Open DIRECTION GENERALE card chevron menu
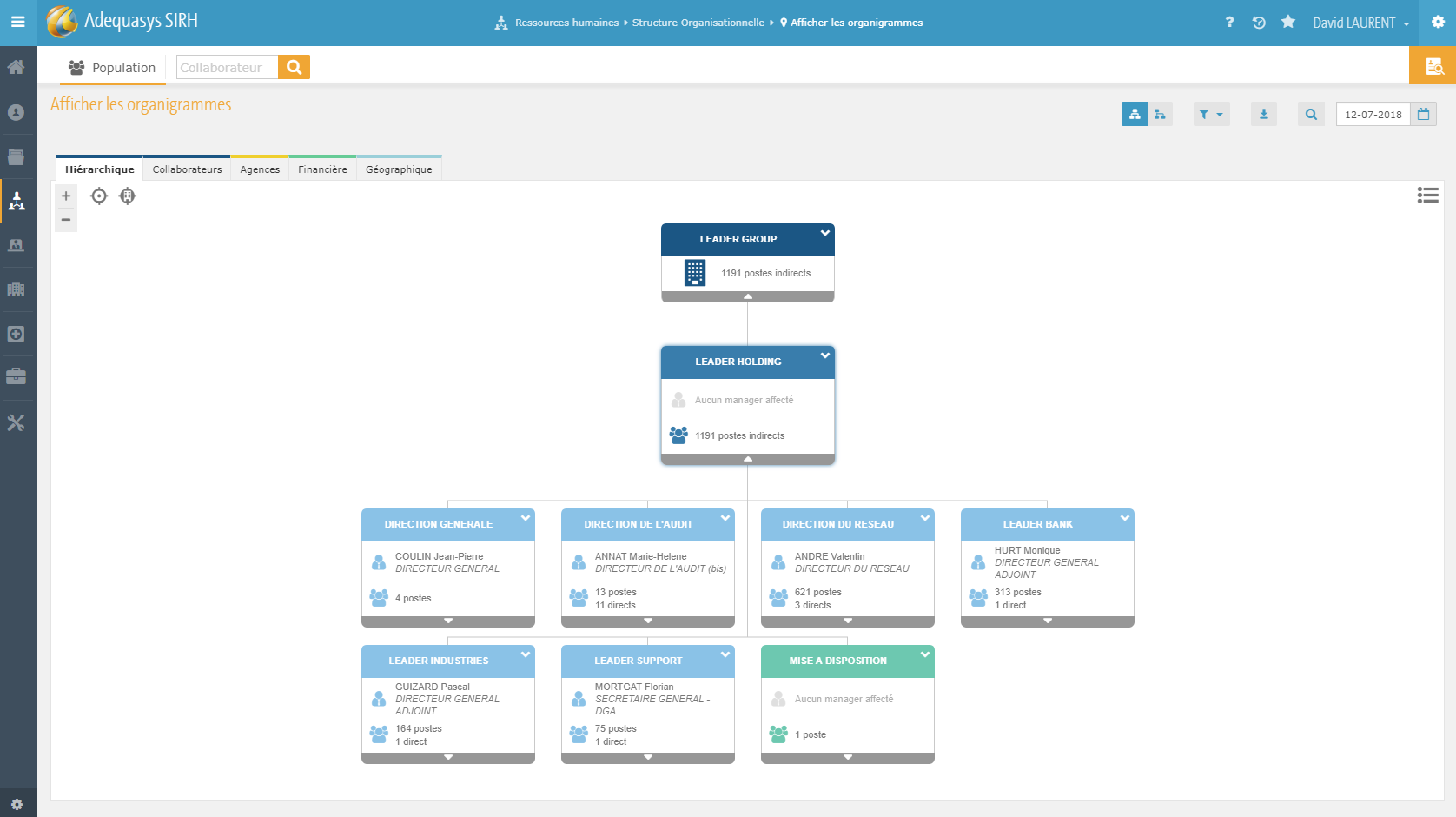The height and width of the screenshot is (817, 1456). [x=525, y=518]
